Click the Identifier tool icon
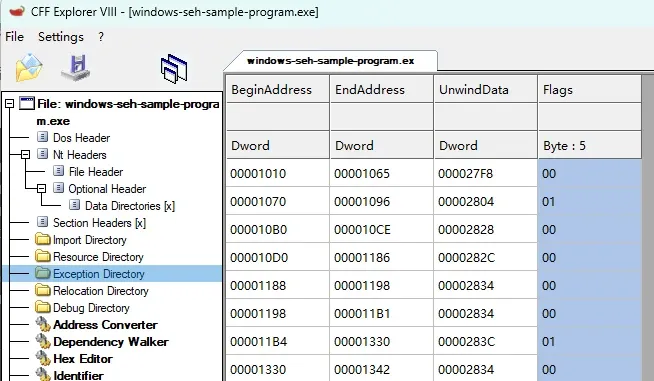The height and width of the screenshot is (381, 654). point(43,375)
